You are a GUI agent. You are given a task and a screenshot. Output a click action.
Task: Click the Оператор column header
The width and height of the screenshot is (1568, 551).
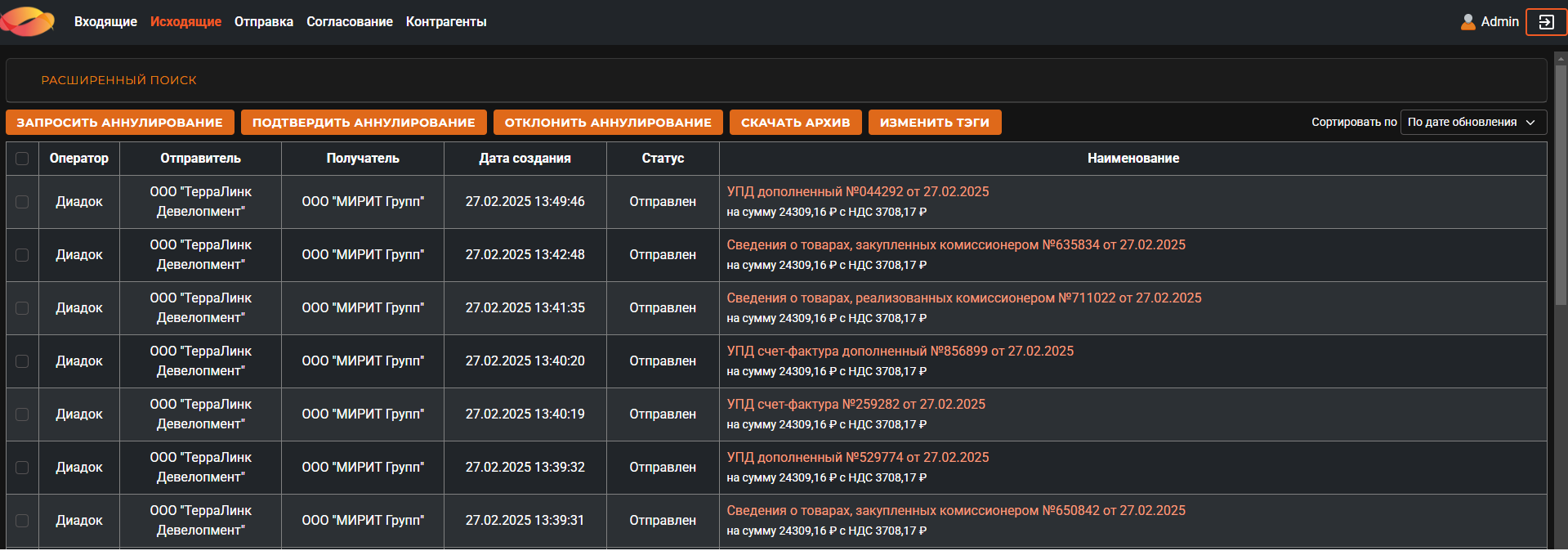point(79,159)
